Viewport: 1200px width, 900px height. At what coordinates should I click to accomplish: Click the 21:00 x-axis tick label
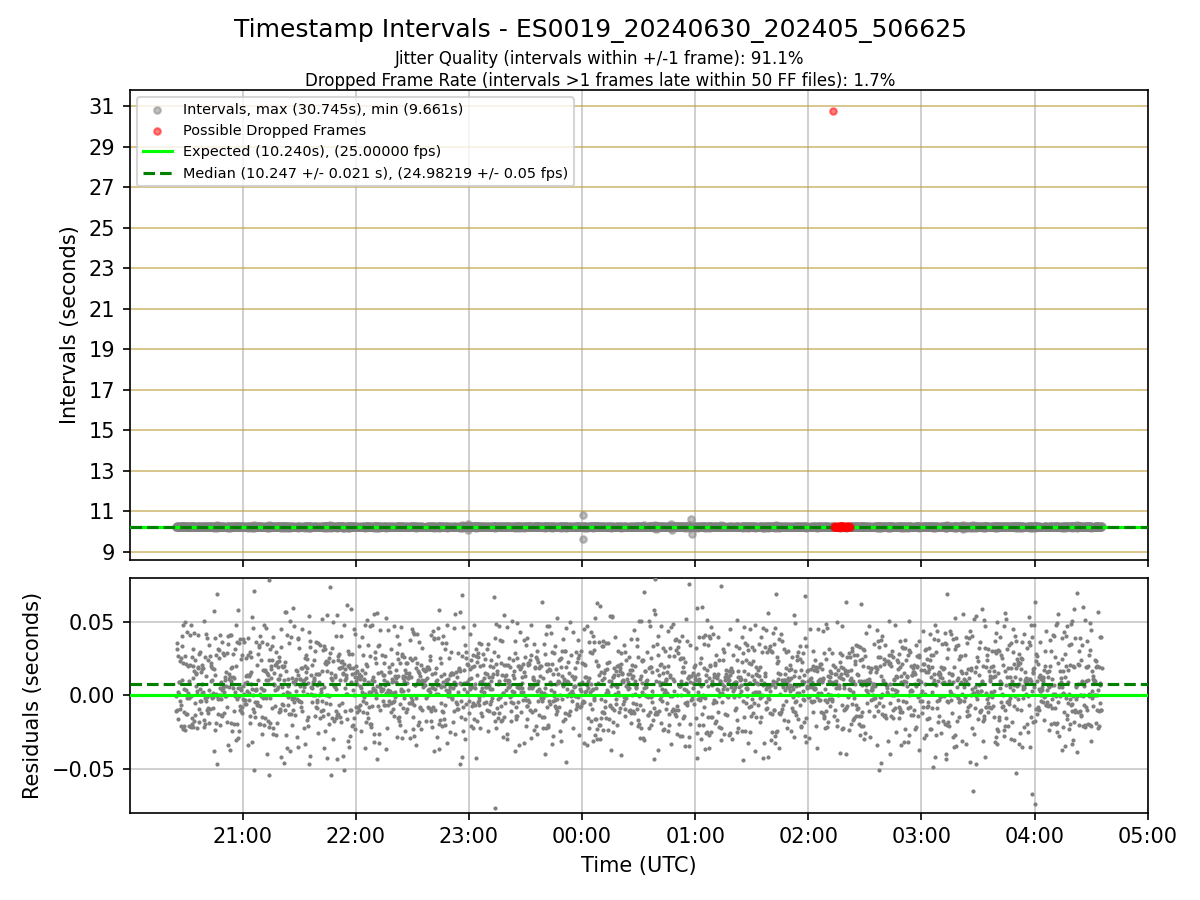243,836
